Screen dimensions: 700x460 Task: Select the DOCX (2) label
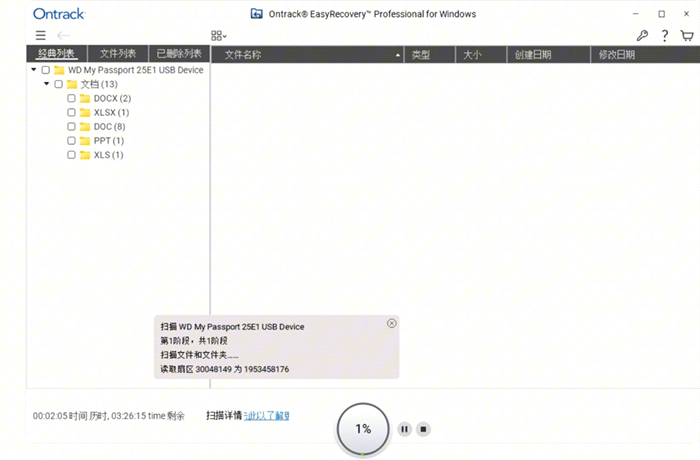click(112, 98)
